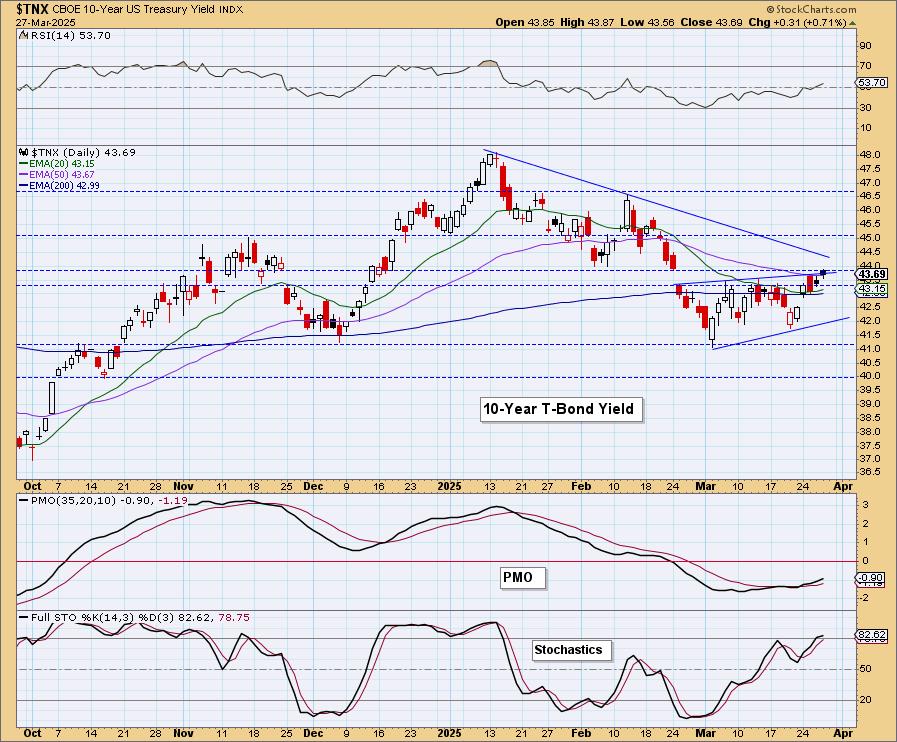Click the PMO(35,20,10) -0.90 indicator label

point(94,501)
